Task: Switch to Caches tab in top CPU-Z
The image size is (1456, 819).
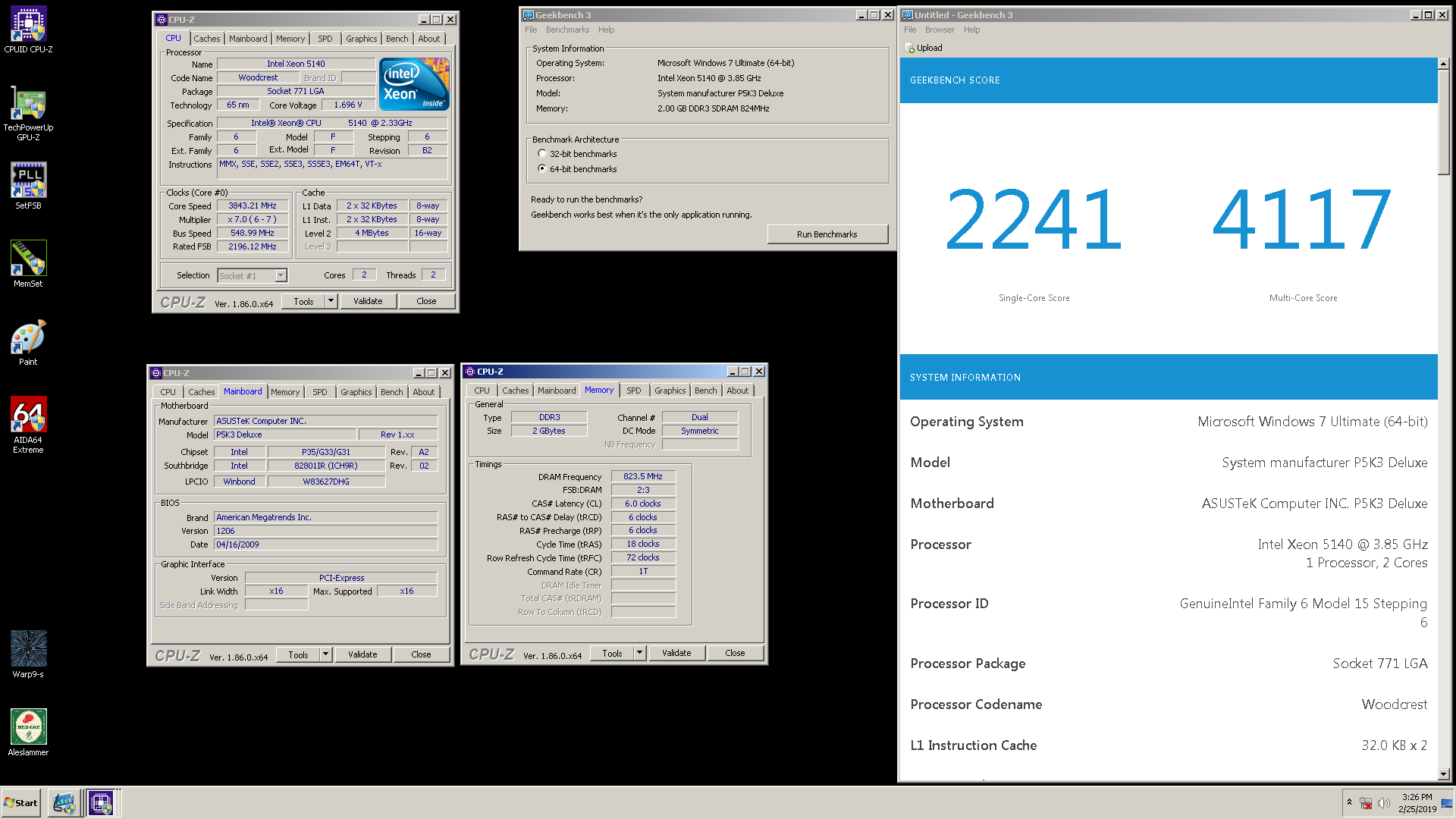Action: coord(206,39)
